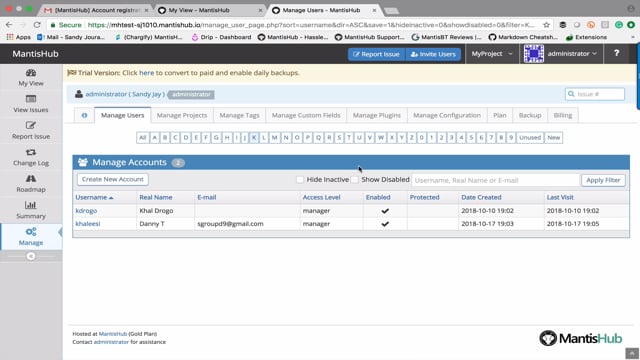640x360 pixels.
Task: Switch to the Manage Projects tab
Action: coord(182,115)
